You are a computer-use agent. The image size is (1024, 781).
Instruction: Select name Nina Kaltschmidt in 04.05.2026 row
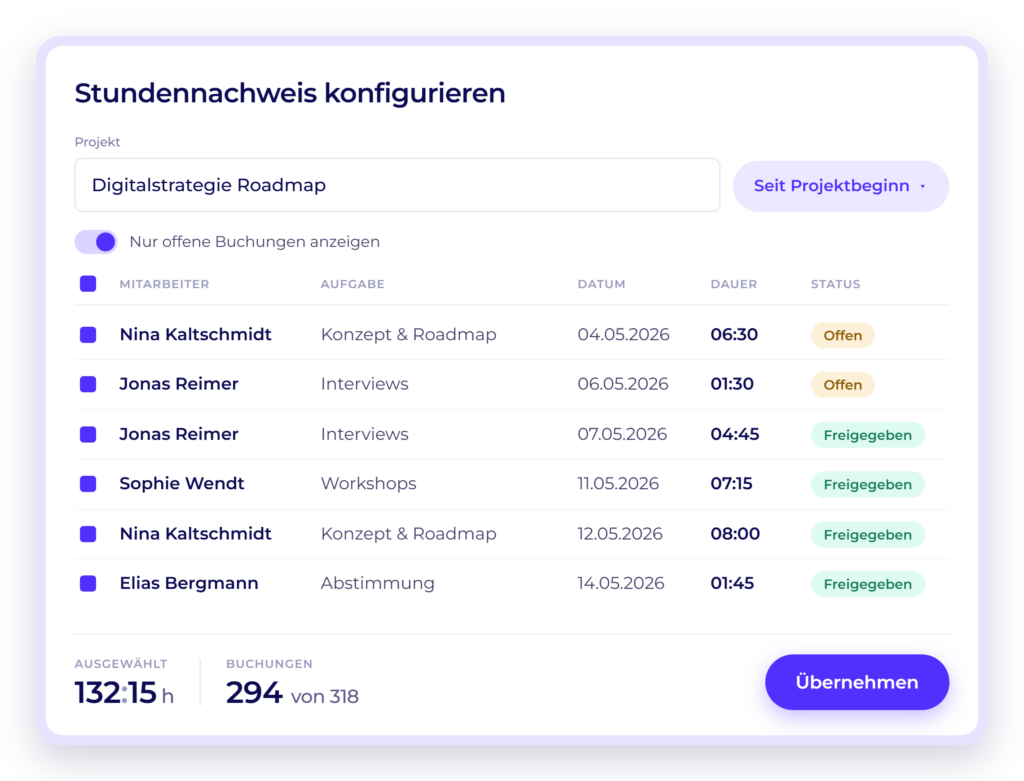(195, 334)
